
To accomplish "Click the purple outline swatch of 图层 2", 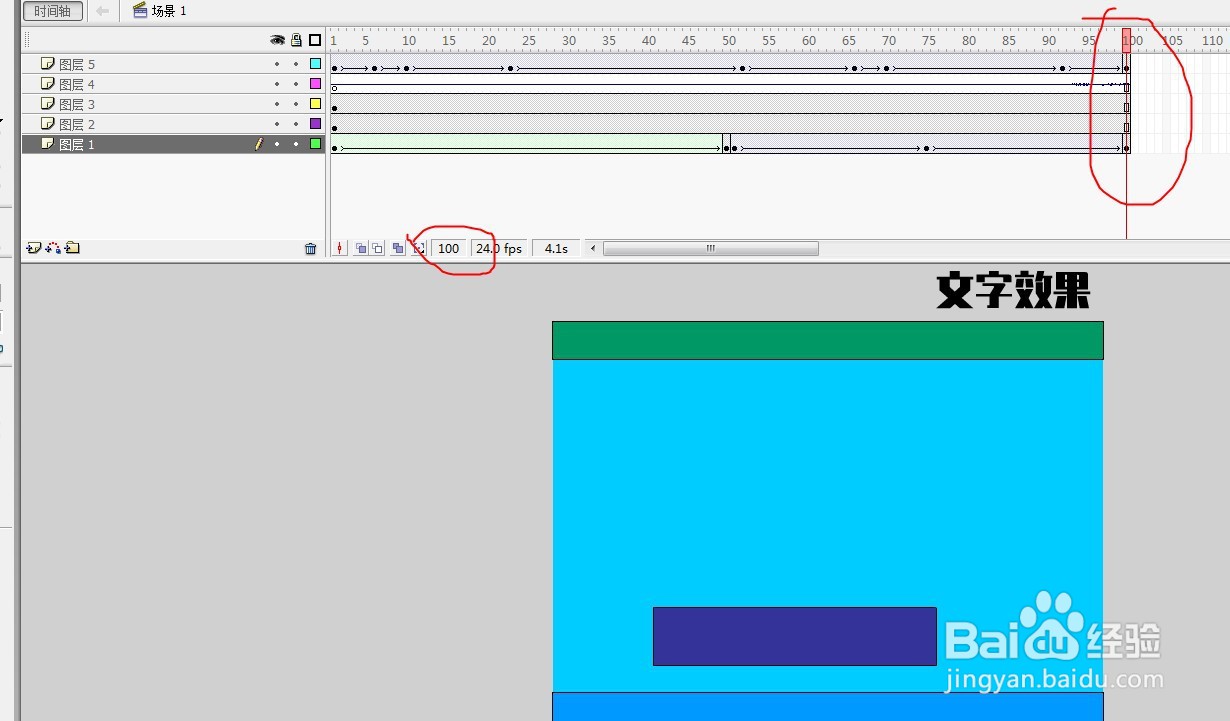I will tap(315, 124).
